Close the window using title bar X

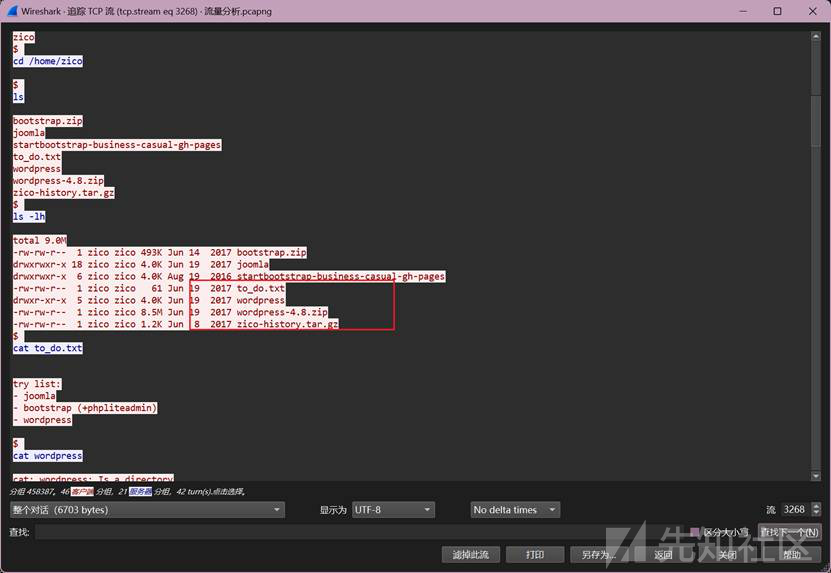812,11
